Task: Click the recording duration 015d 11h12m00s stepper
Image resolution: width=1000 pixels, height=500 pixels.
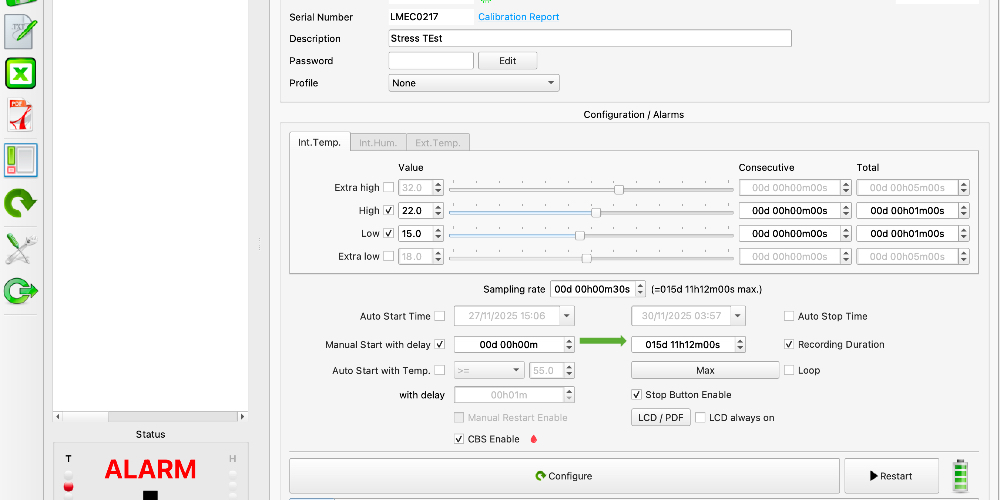Action: point(740,344)
